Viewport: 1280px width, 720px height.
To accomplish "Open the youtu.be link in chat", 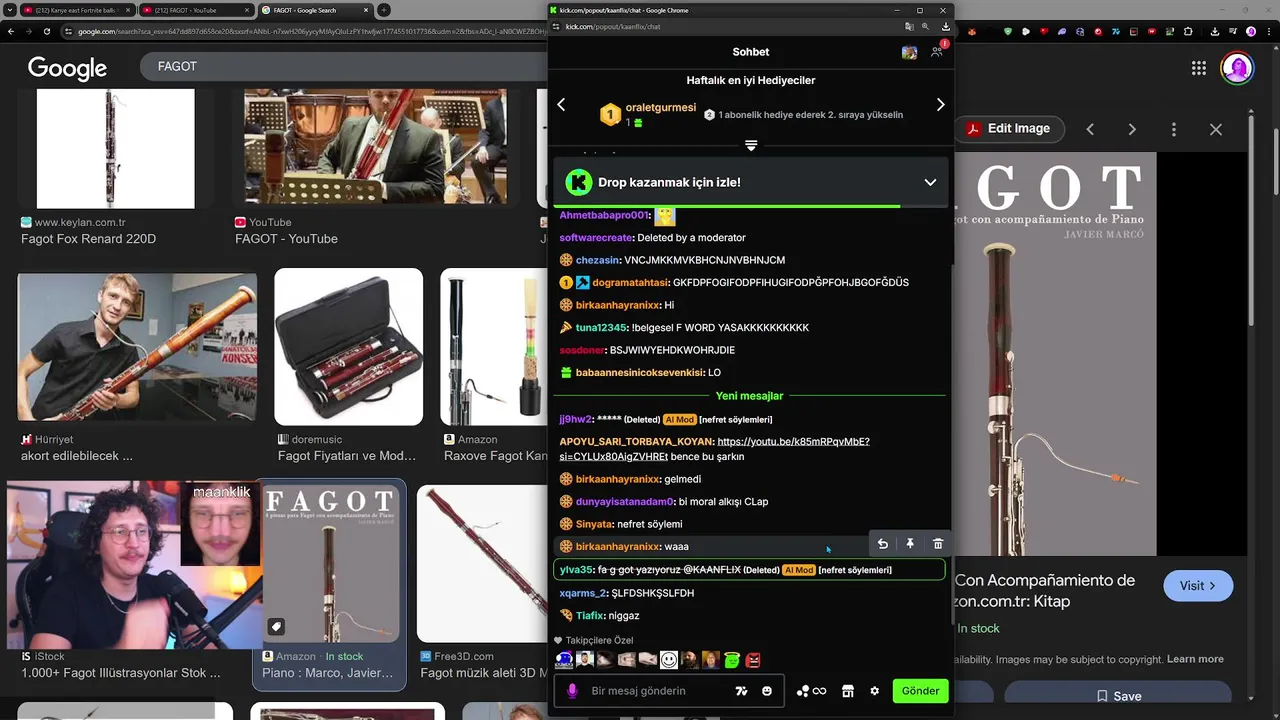I will 715,449.
